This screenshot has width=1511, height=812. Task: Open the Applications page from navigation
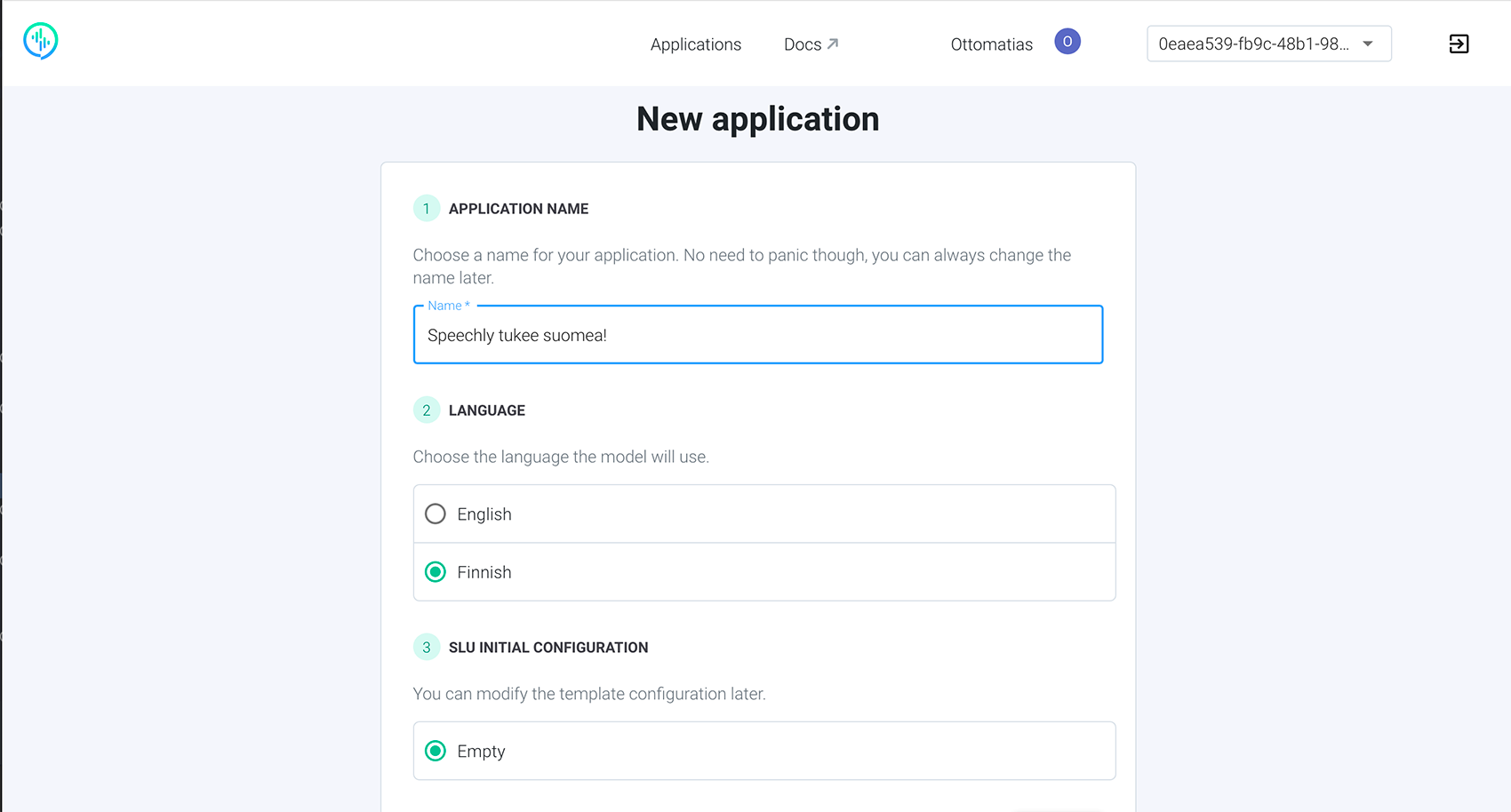coord(695,44)
